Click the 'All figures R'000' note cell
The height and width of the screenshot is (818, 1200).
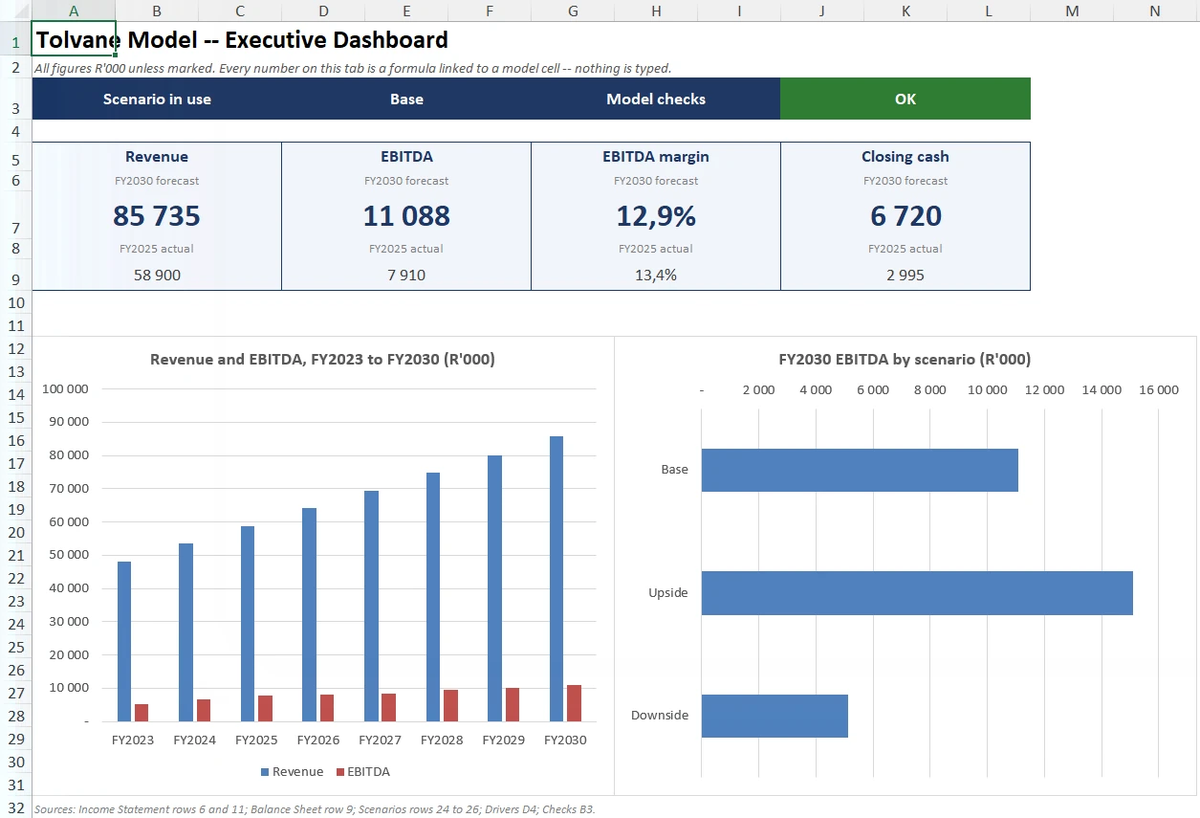coord(352,69)
